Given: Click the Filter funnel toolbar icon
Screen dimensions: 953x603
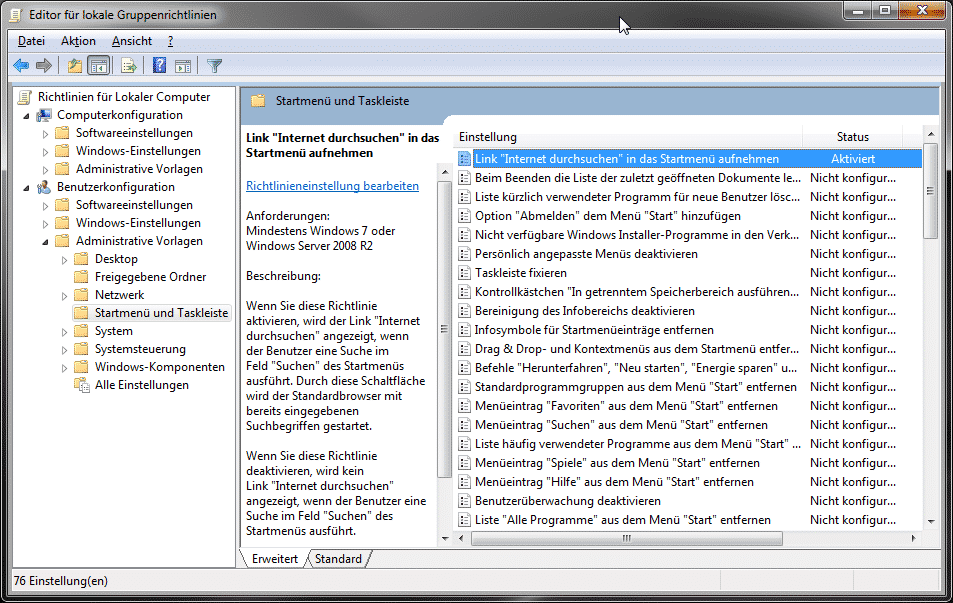Looking at the screenshot, I should (214, 66).
